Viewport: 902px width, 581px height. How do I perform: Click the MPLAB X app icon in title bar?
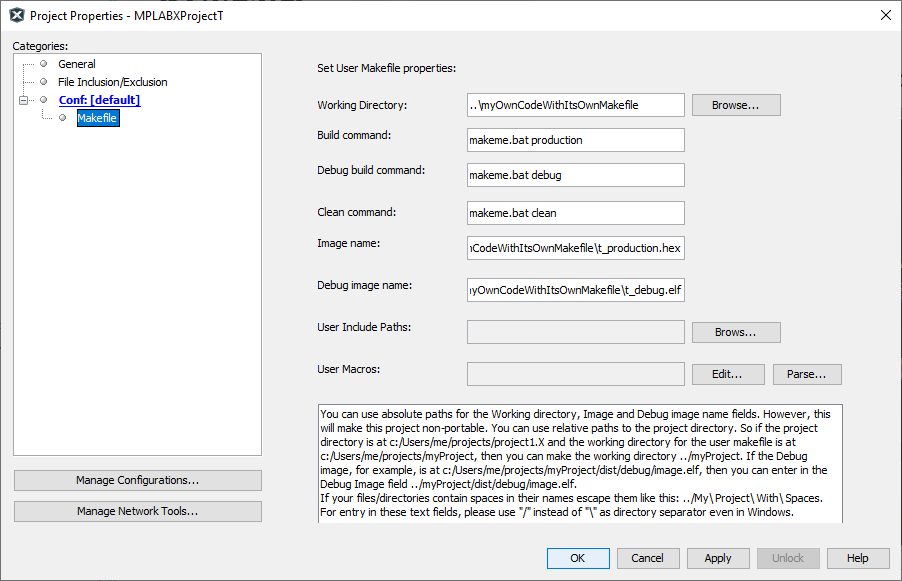(x=16, y=15)
